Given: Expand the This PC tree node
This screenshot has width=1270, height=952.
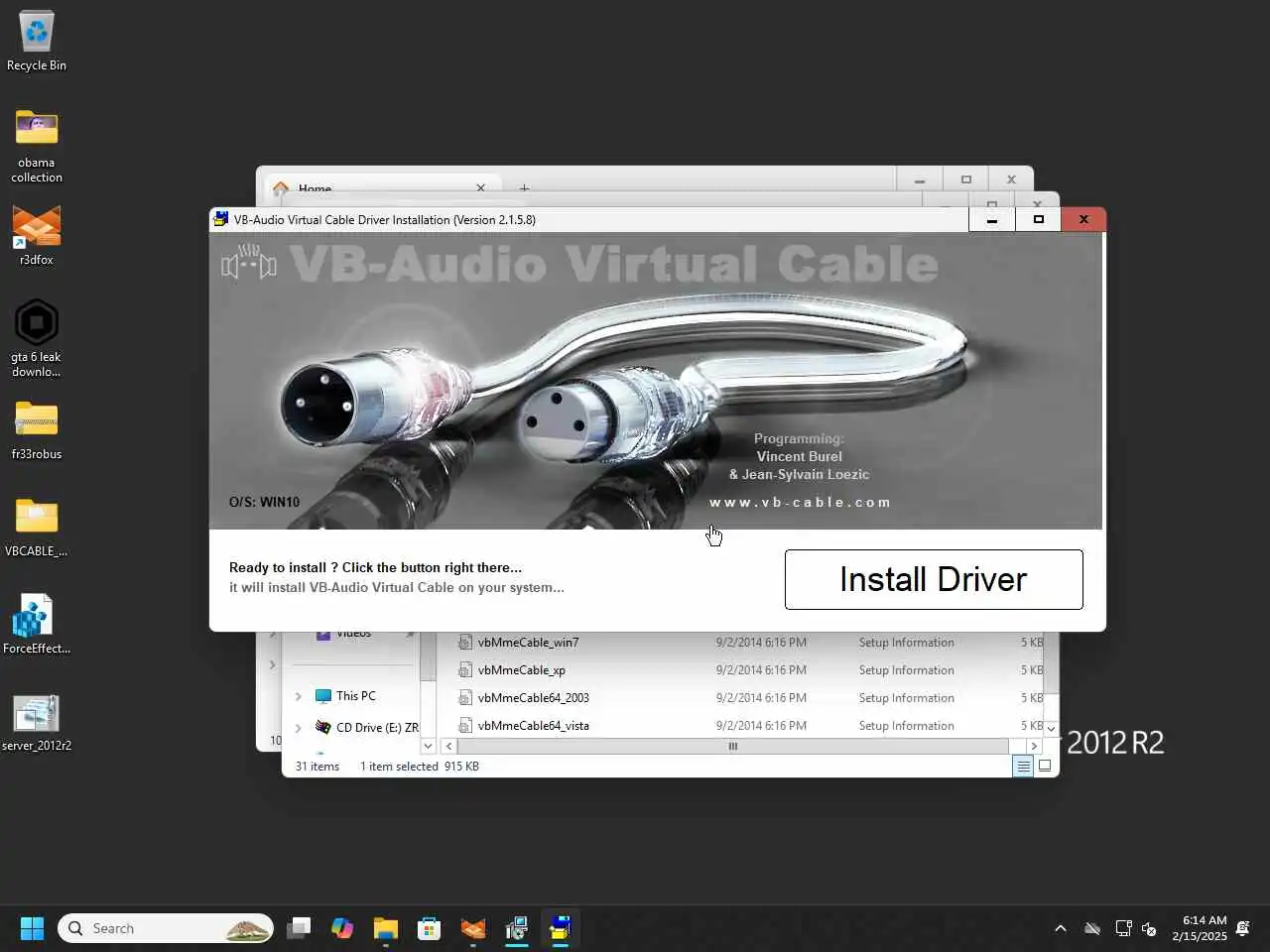Looking at the screenshot, I should (x=298, y=696).
